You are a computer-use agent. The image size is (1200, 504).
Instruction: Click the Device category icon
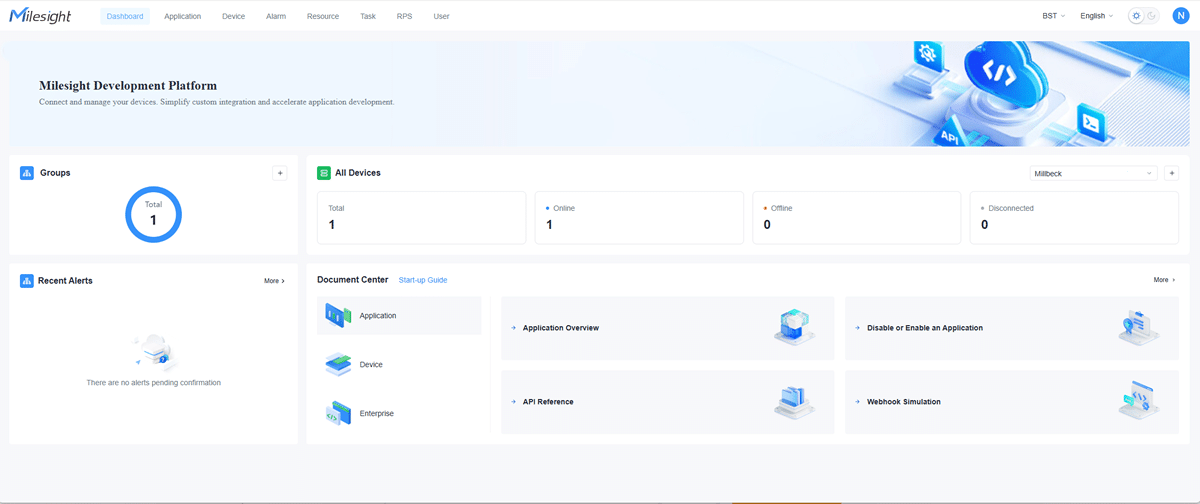(x=338, y=365)
